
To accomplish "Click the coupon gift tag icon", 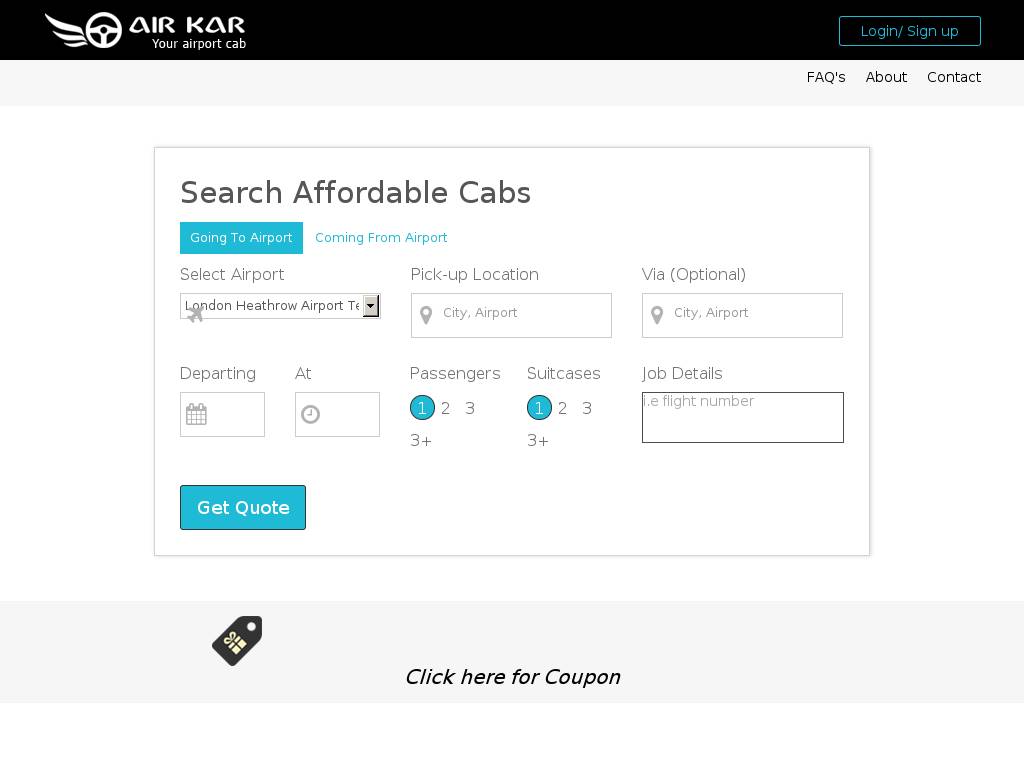I will (x=237, y=640).
